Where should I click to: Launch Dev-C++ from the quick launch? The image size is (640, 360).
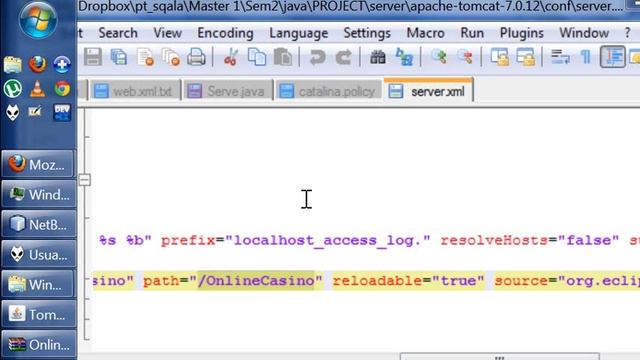pyautogui.click(x=62, y=113)
